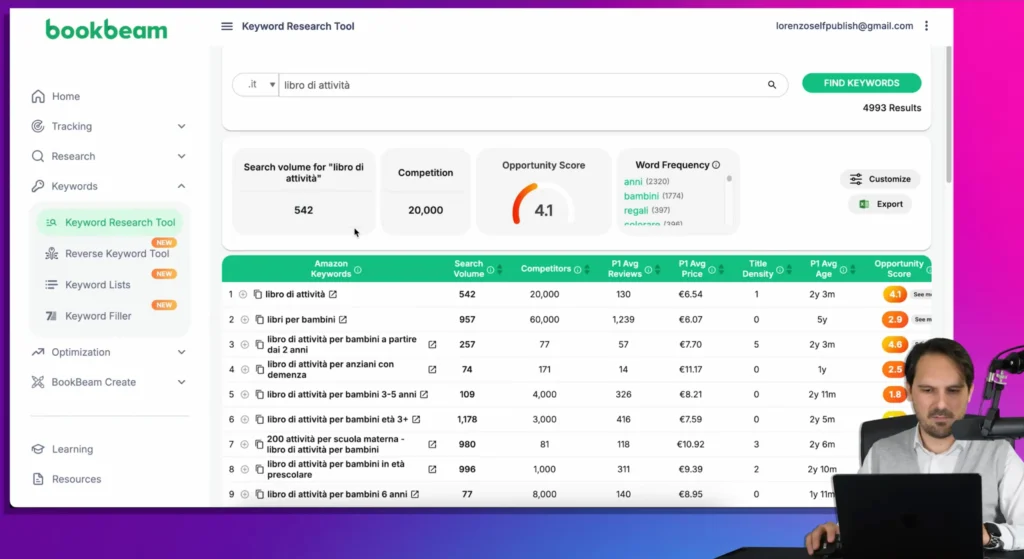Select Keyword Research Tool in sidebar
The width and height of the screenshot is (1024, 559).
[110, 223]
